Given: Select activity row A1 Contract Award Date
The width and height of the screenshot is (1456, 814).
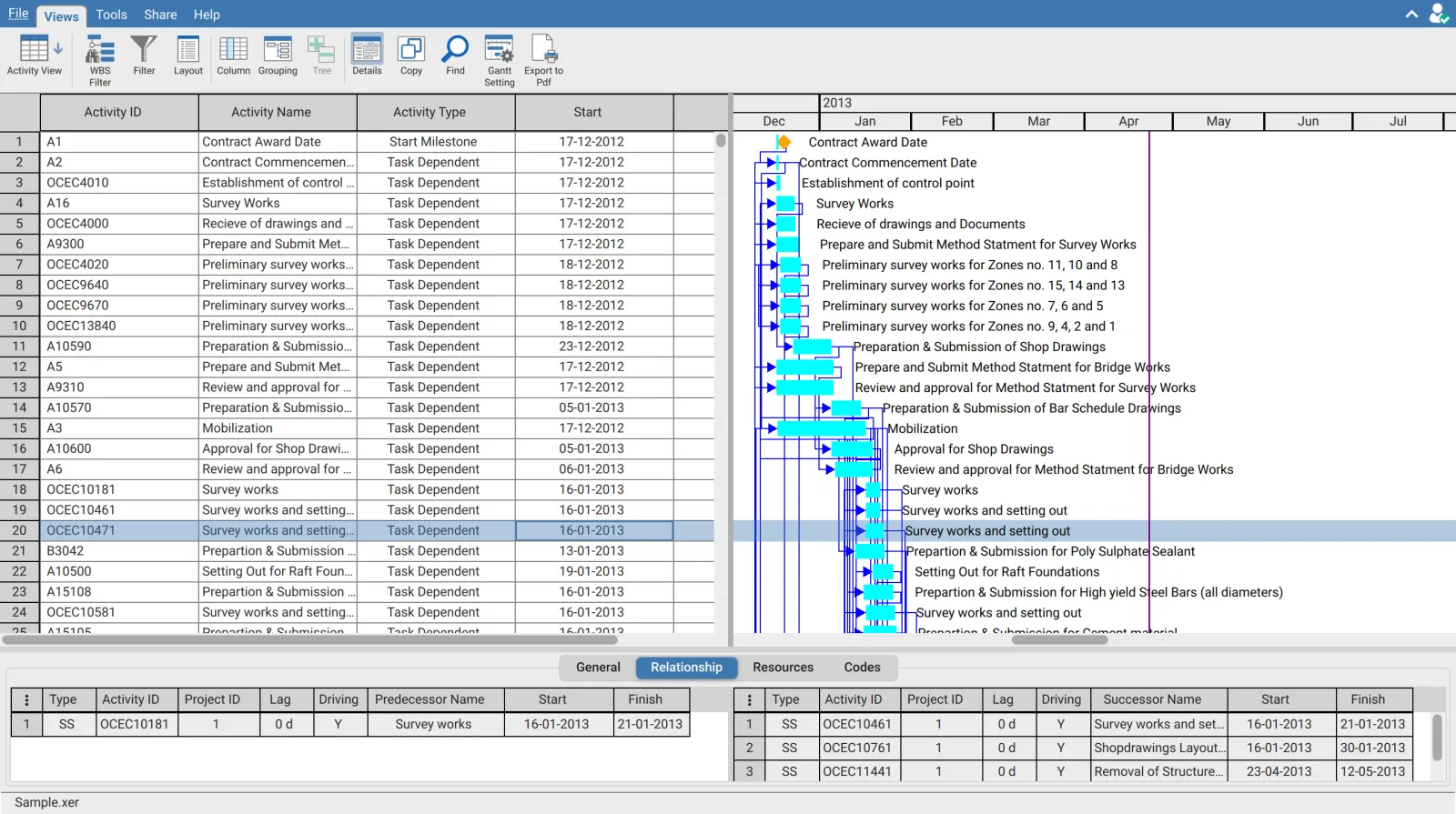Looking at the screenshot, I should click(x=357, y=142).
